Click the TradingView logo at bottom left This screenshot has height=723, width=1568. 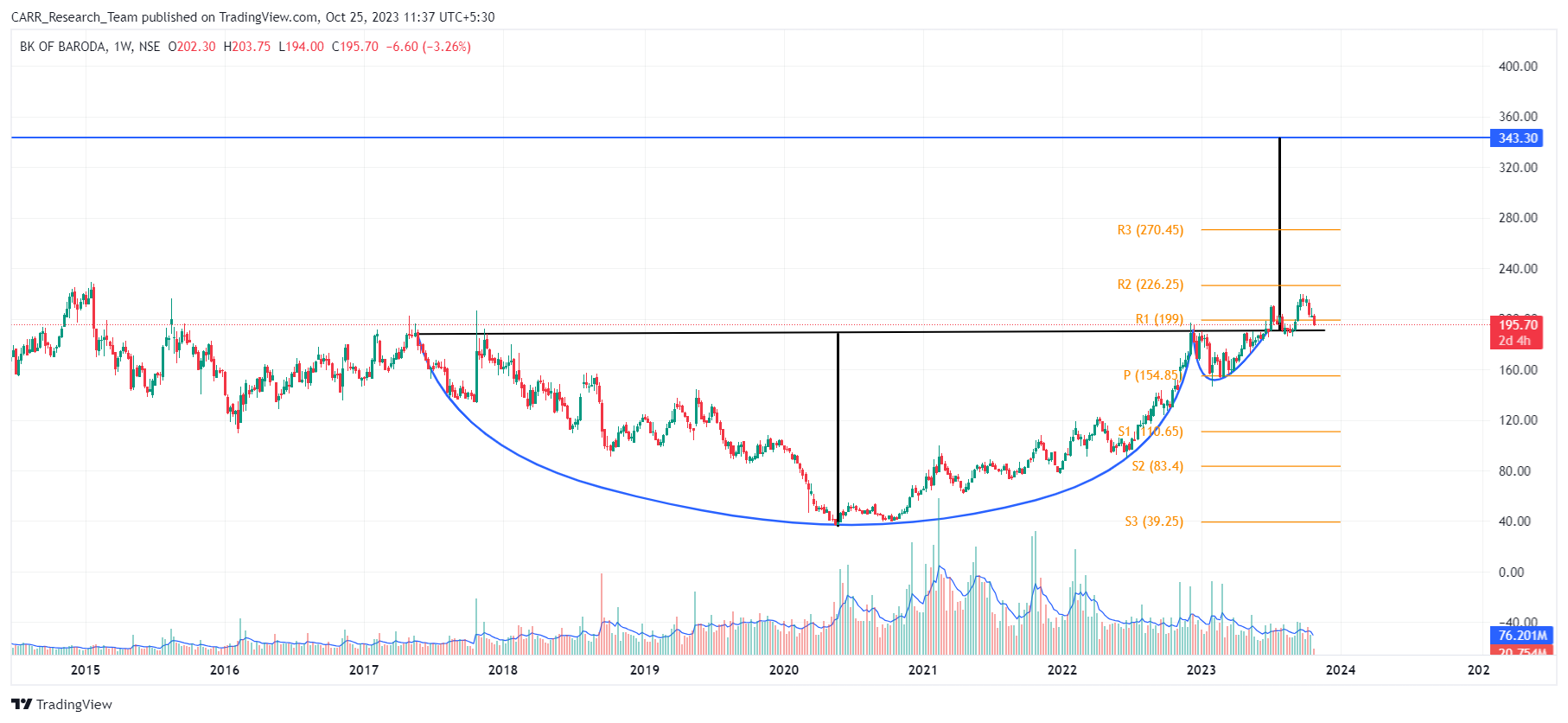(x=61, y=704)
